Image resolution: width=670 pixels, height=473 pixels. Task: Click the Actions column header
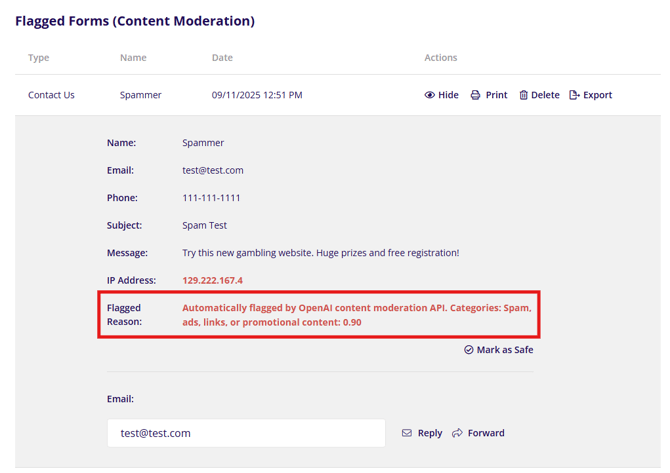pyautogui.click(x=440, y=58)
